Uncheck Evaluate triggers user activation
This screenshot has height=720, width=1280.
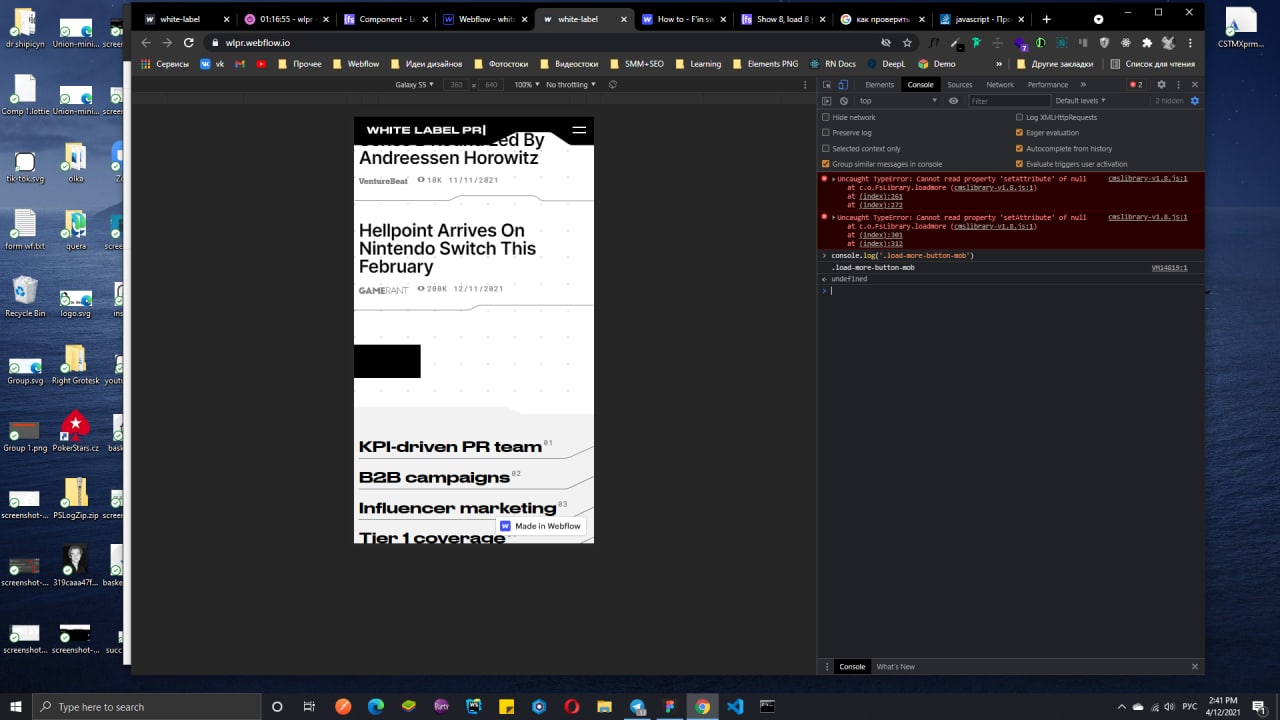1019,164
